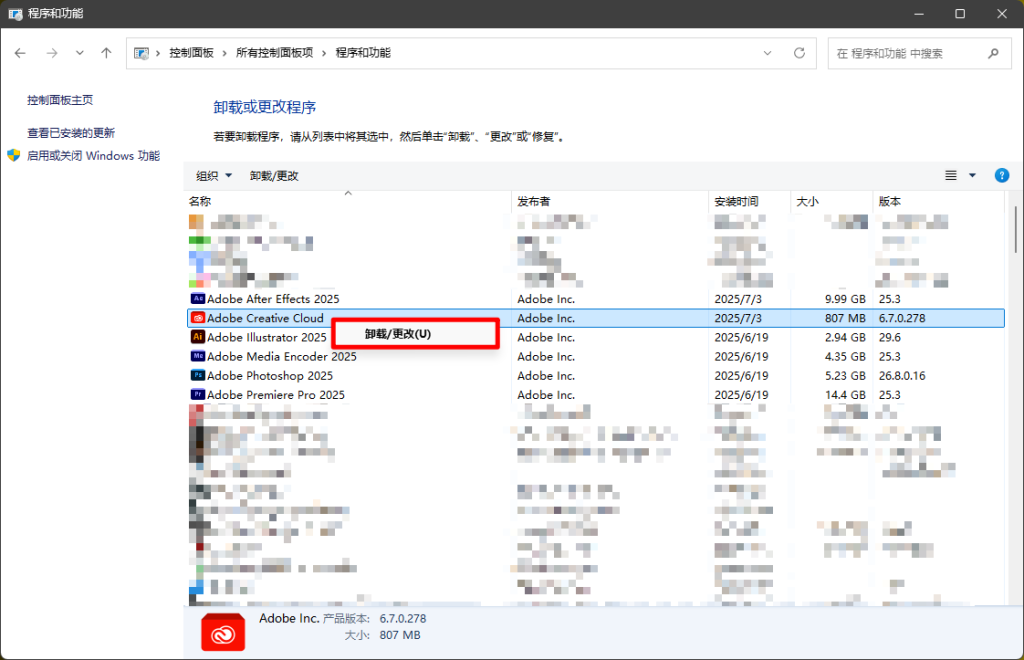The width and height of the screenshot is (1024, 660).
Task: Click the 9.99 GB size value
Action: point(845,299)
